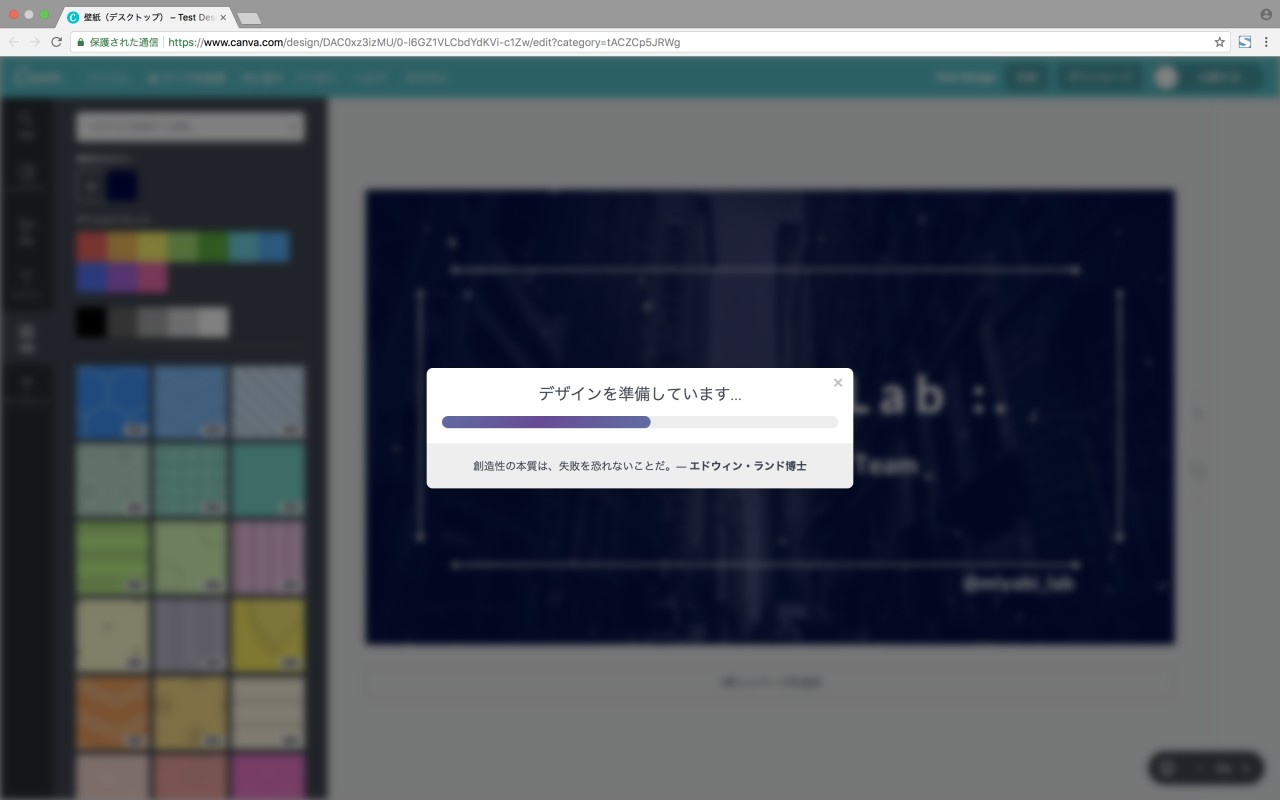This screenshot has width=1280, height=800.
Task: Reload the Canva page
Action: click(57, 42)
